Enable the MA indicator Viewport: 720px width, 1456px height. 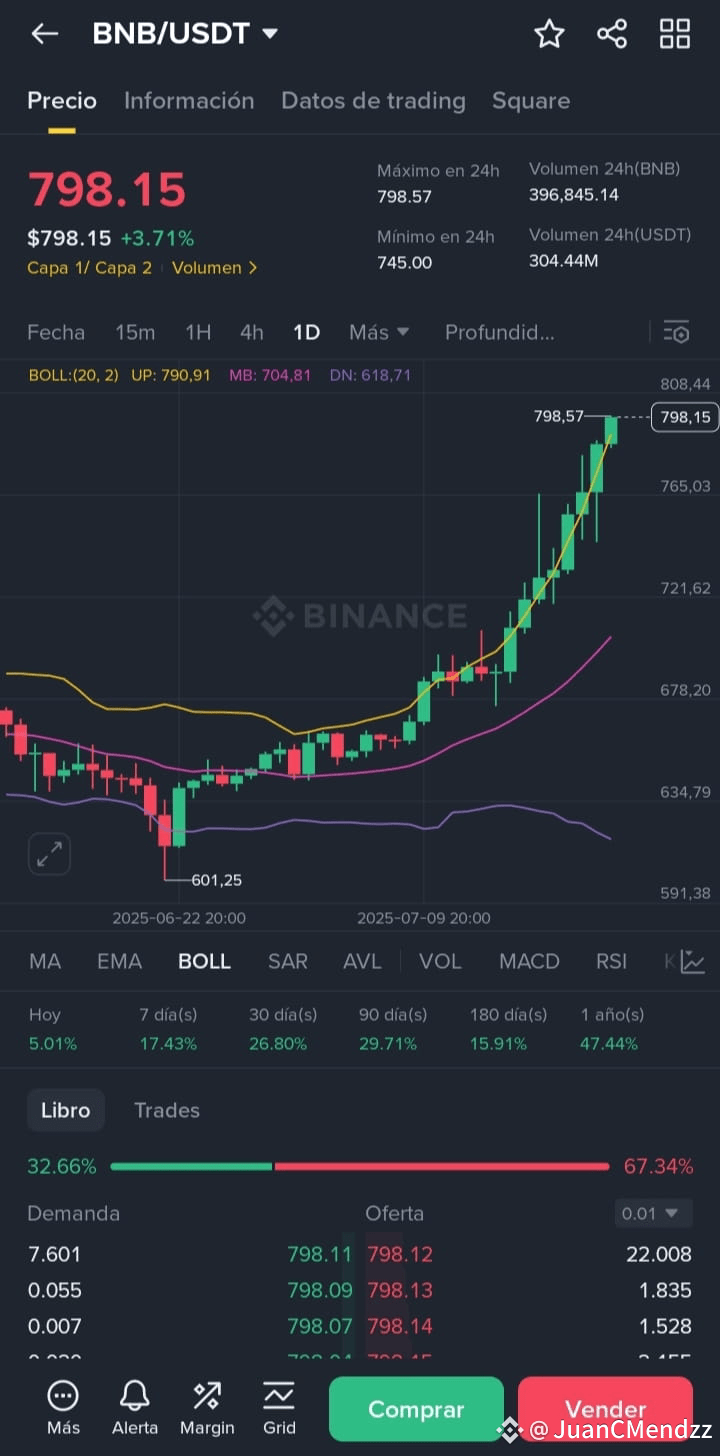click(x=45, y=961)
